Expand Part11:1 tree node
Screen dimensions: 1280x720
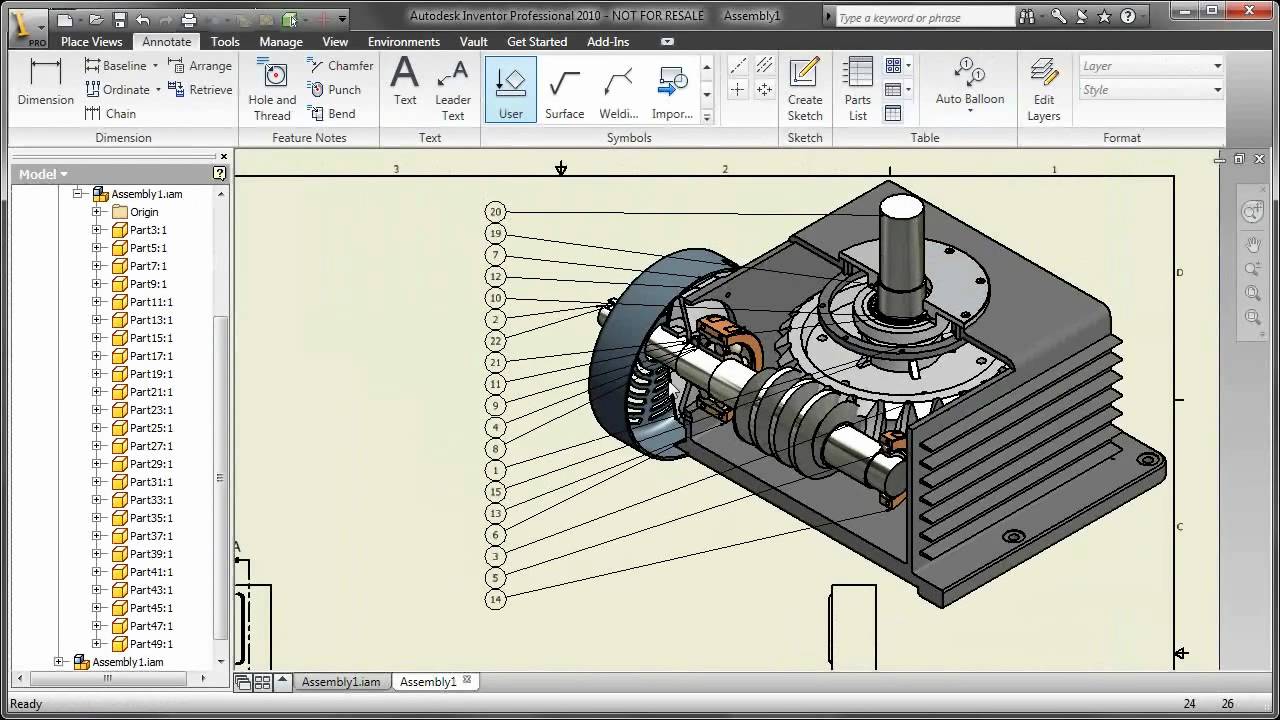tap(97, 302)
